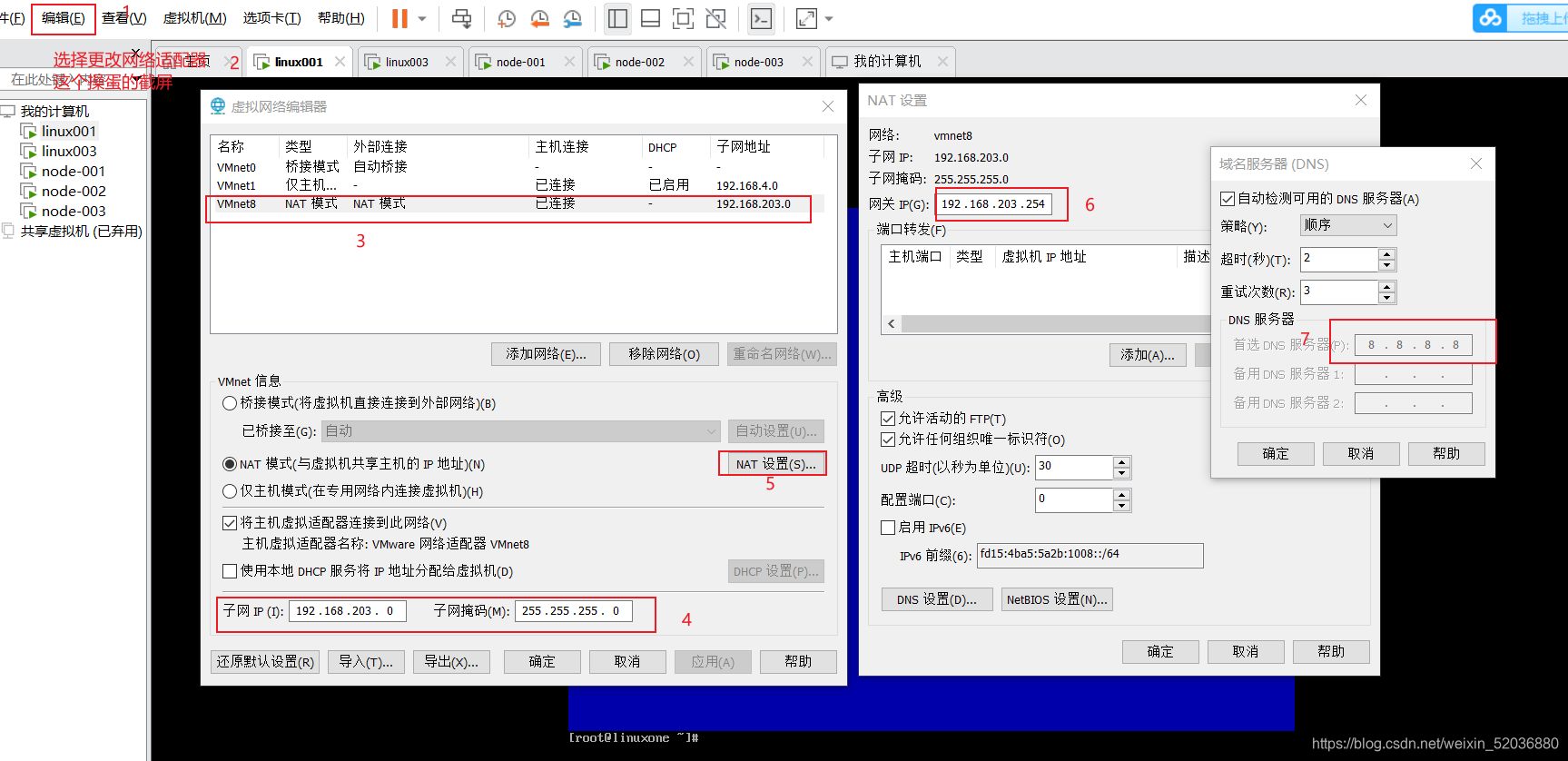Increase the UDP 超时 spinner value
Viewport: 1568px width, 761px height.
1122,462
